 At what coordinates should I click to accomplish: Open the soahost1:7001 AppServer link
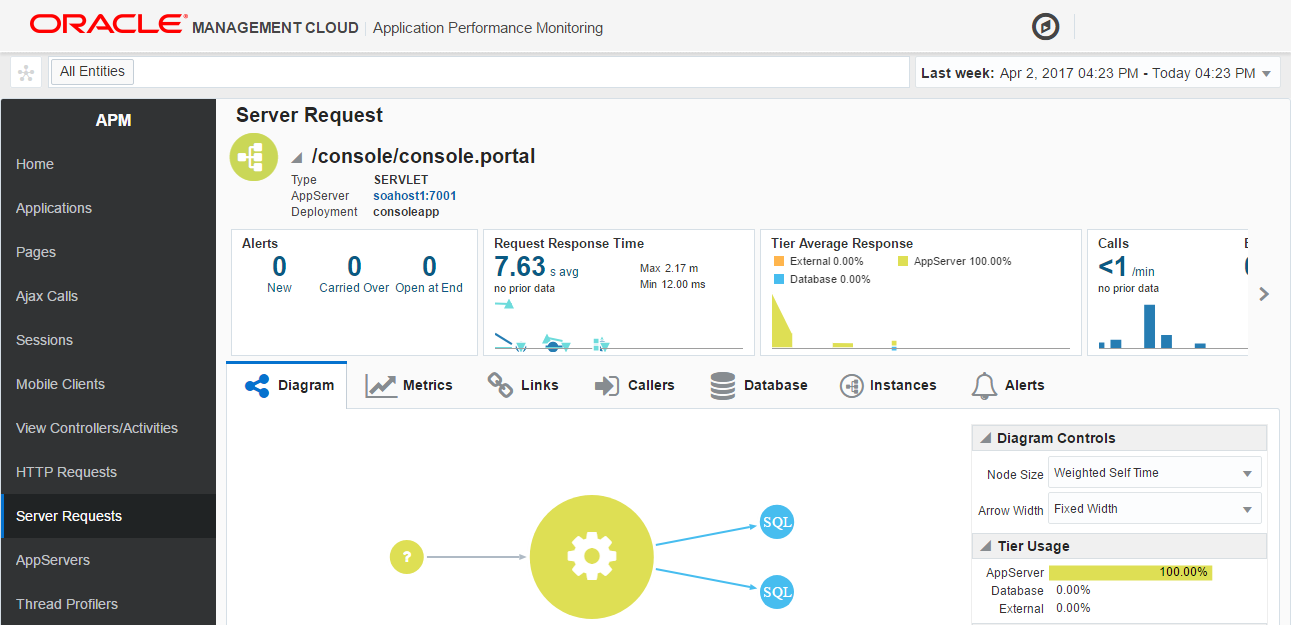click(414, 196)
